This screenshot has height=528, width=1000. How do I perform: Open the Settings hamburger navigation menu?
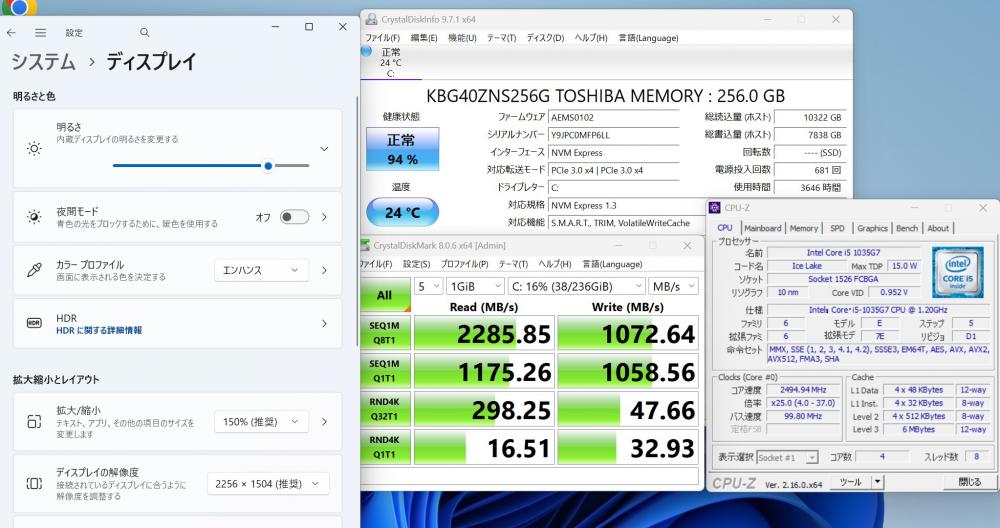pos(40,33)
